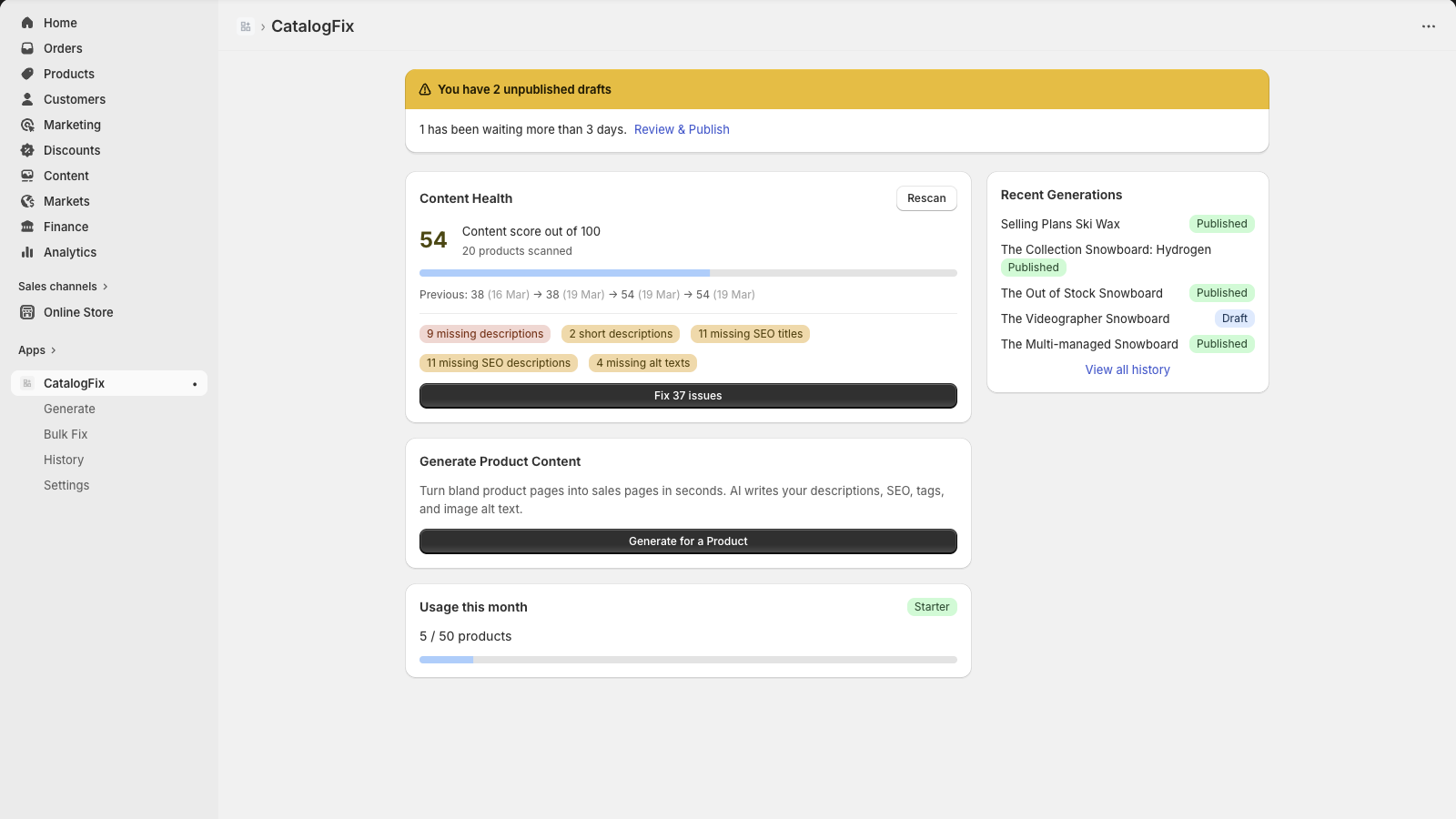Select the Discounts icon
The height and width of the screenshot is (819, 1456).
[x=26, y=150]
